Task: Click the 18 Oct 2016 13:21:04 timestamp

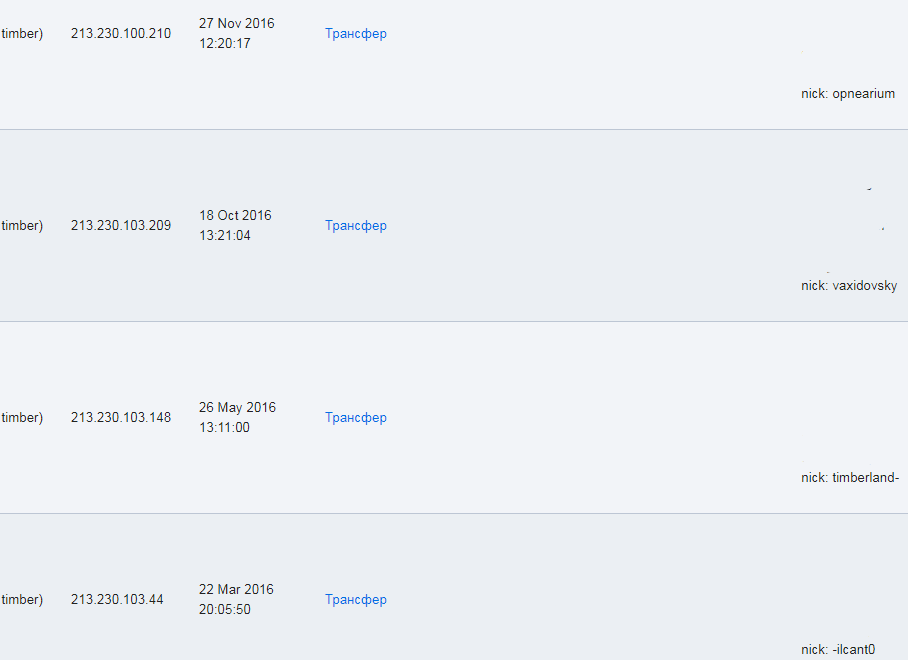Action: point(235,226)
